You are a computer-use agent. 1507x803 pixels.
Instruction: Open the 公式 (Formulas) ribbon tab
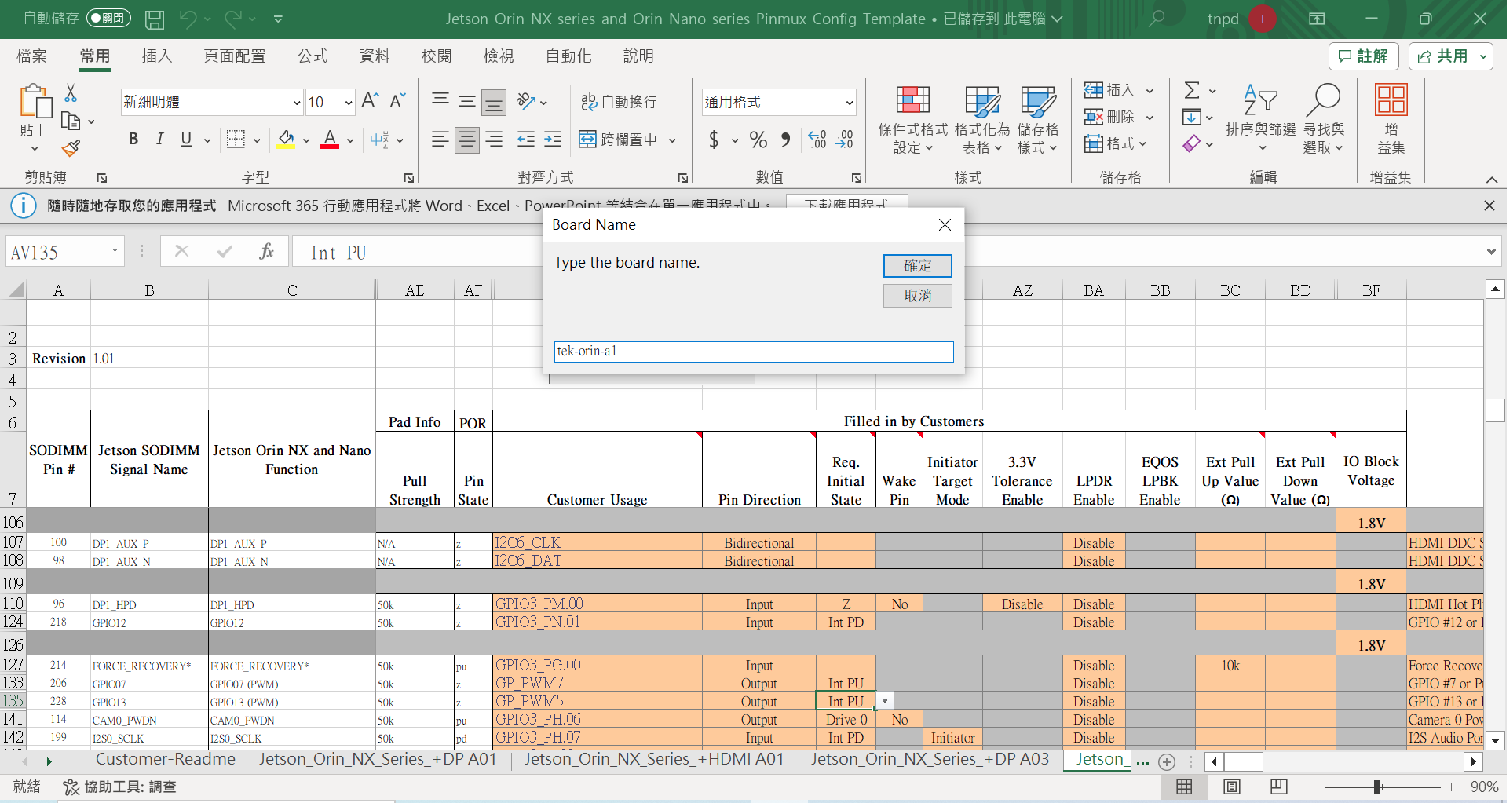tap(312, 56)
